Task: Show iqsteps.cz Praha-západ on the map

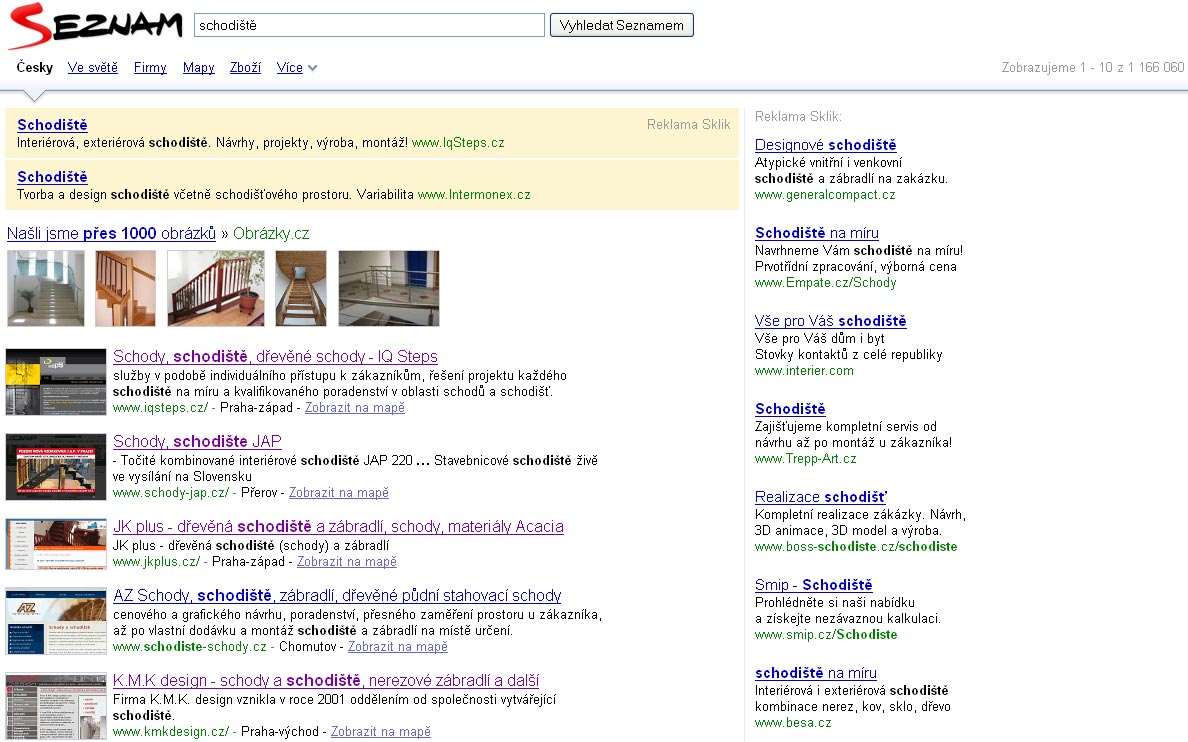Action: 355,408
